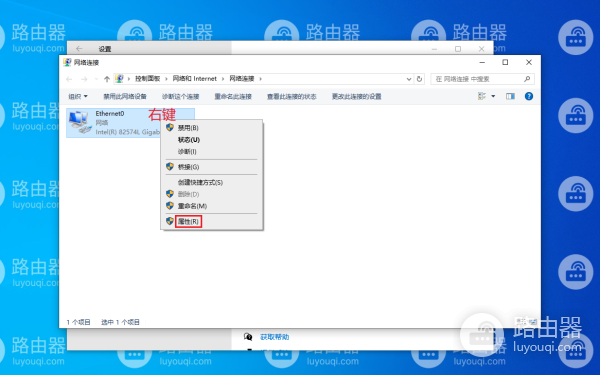Close the 网络连接 window
This screenshot has height=375, width=600.
(529, 62)
